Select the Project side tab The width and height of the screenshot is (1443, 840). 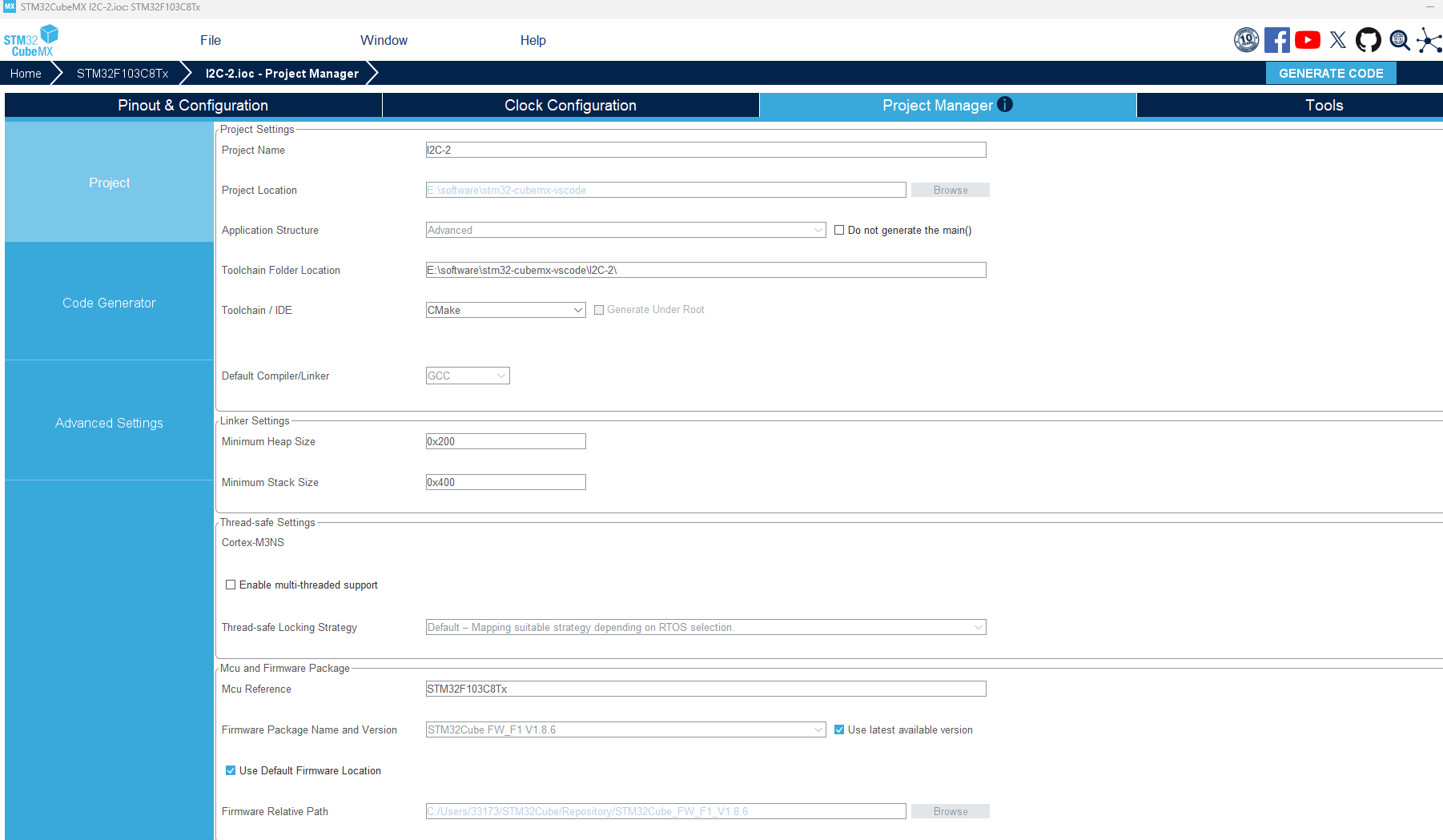[x=109, y=182]
